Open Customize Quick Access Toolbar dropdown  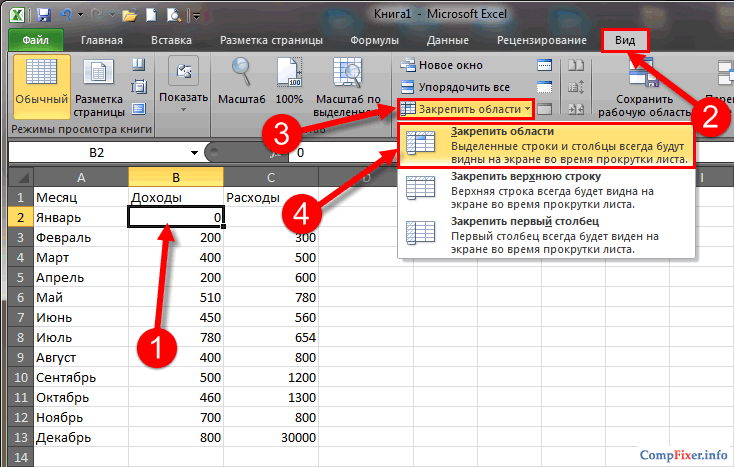click(x=197, y=16)
